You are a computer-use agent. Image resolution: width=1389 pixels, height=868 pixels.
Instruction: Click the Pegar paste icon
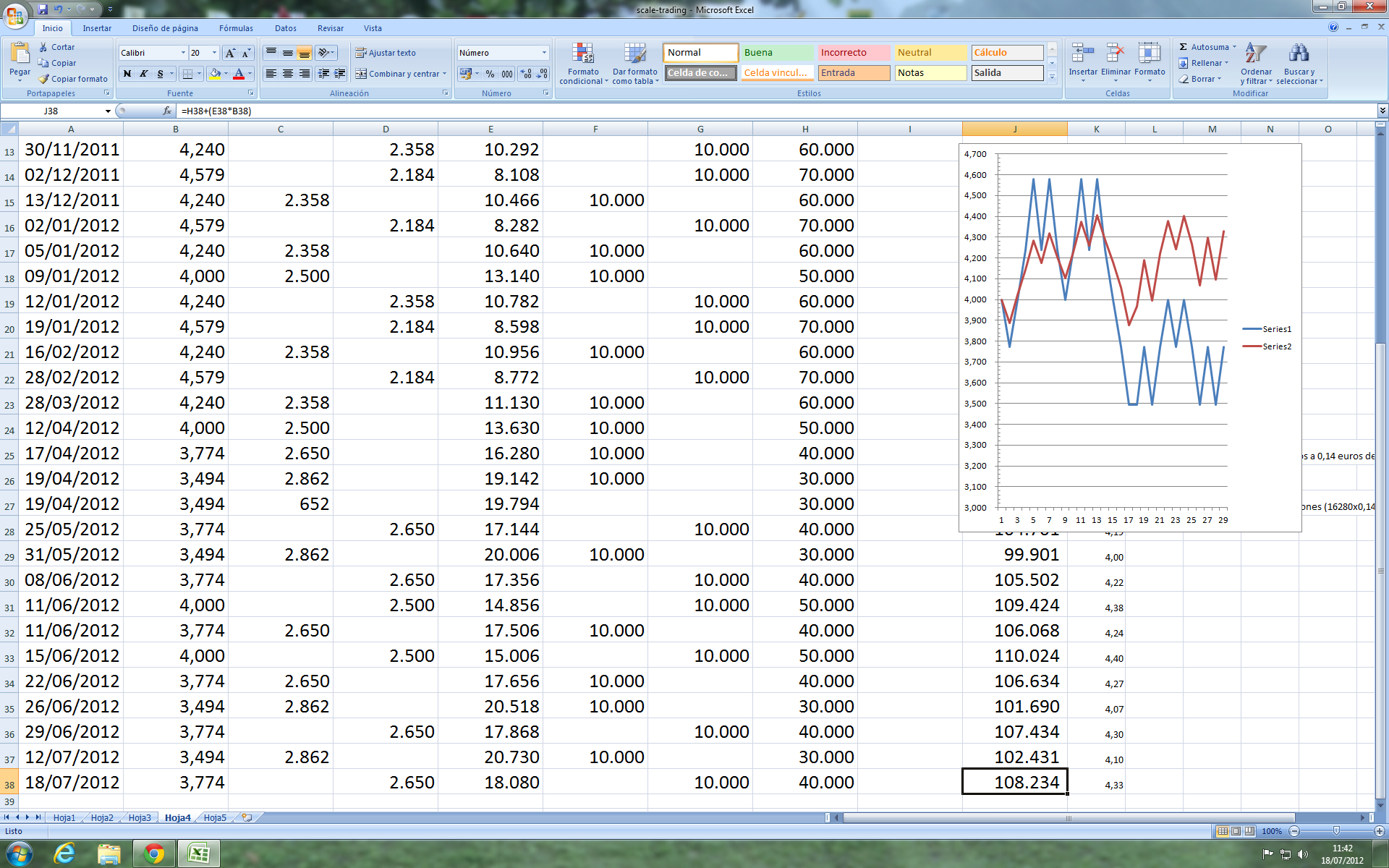tap(20, 54)
